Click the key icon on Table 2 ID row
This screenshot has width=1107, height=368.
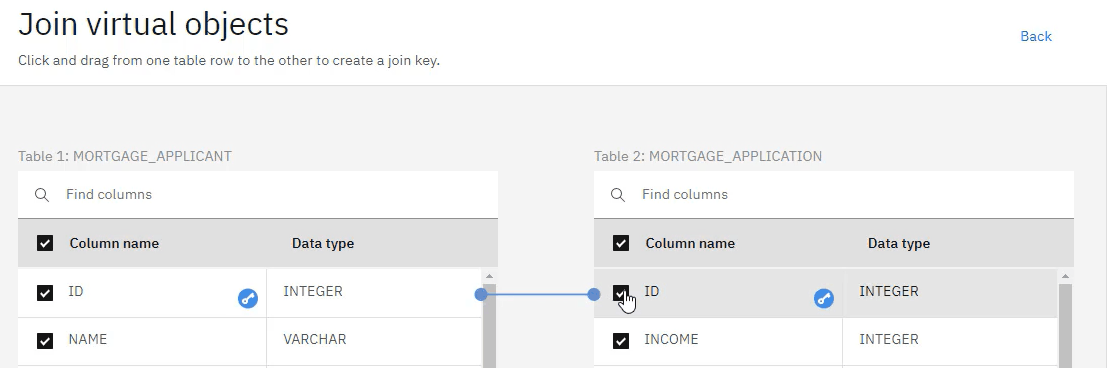(x=824, y=299)
